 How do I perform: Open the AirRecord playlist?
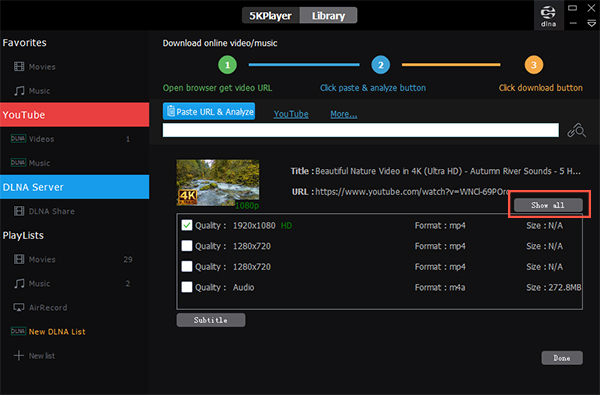click(x=48, y=307)
